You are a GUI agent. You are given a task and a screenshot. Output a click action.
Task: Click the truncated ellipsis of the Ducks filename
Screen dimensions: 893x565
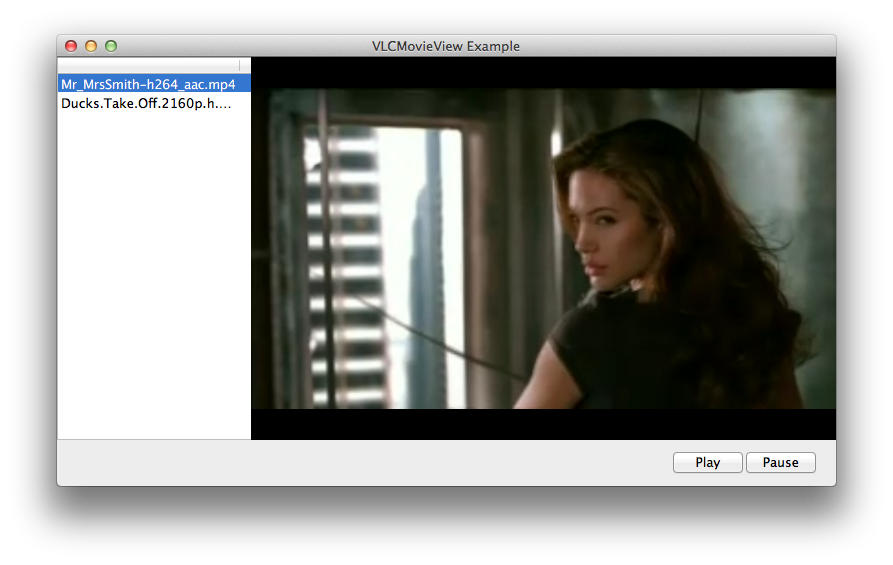click(x=225, y=102)
